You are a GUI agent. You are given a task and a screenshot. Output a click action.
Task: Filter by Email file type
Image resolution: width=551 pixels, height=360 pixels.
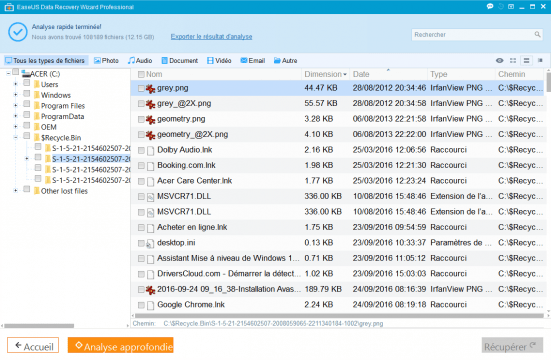(x=253, y=60)
